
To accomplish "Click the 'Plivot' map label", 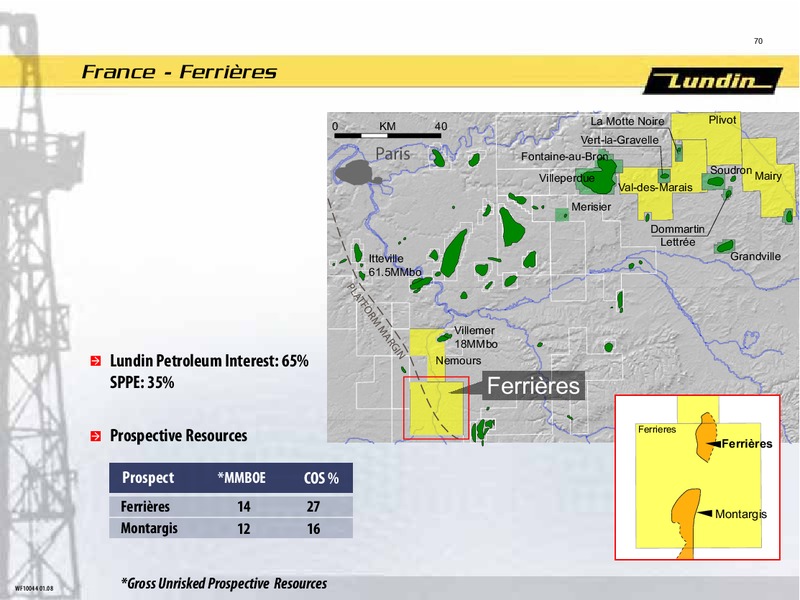I will (x=722, y=120).
